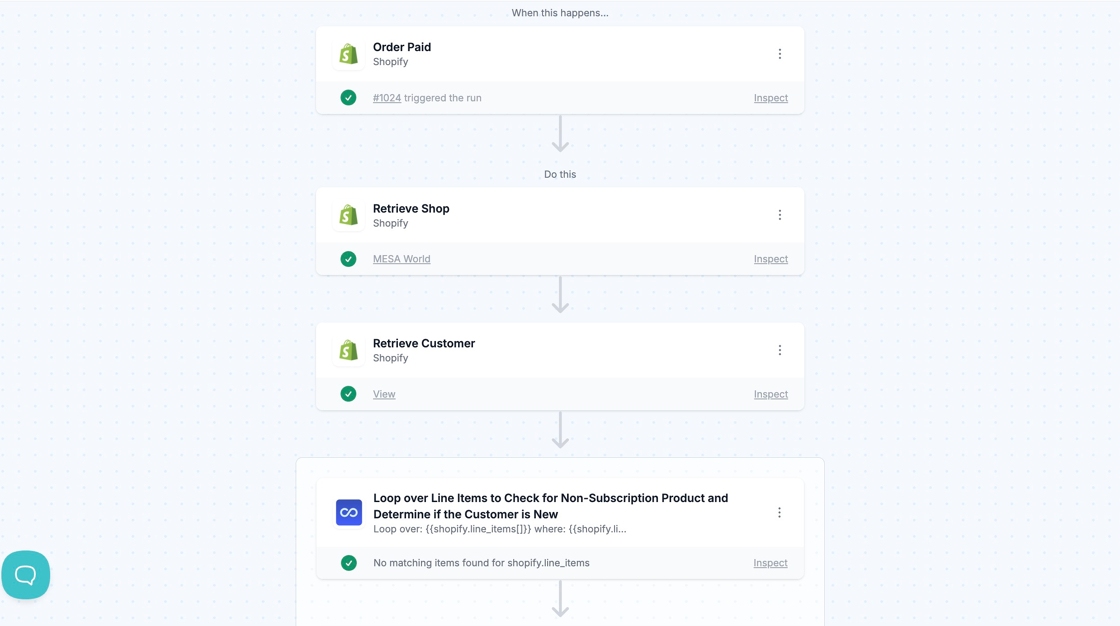Inspect the Retrieve Shop step output
The height and width of the screenshot is (626, 1120).
(x=771, y=259)
